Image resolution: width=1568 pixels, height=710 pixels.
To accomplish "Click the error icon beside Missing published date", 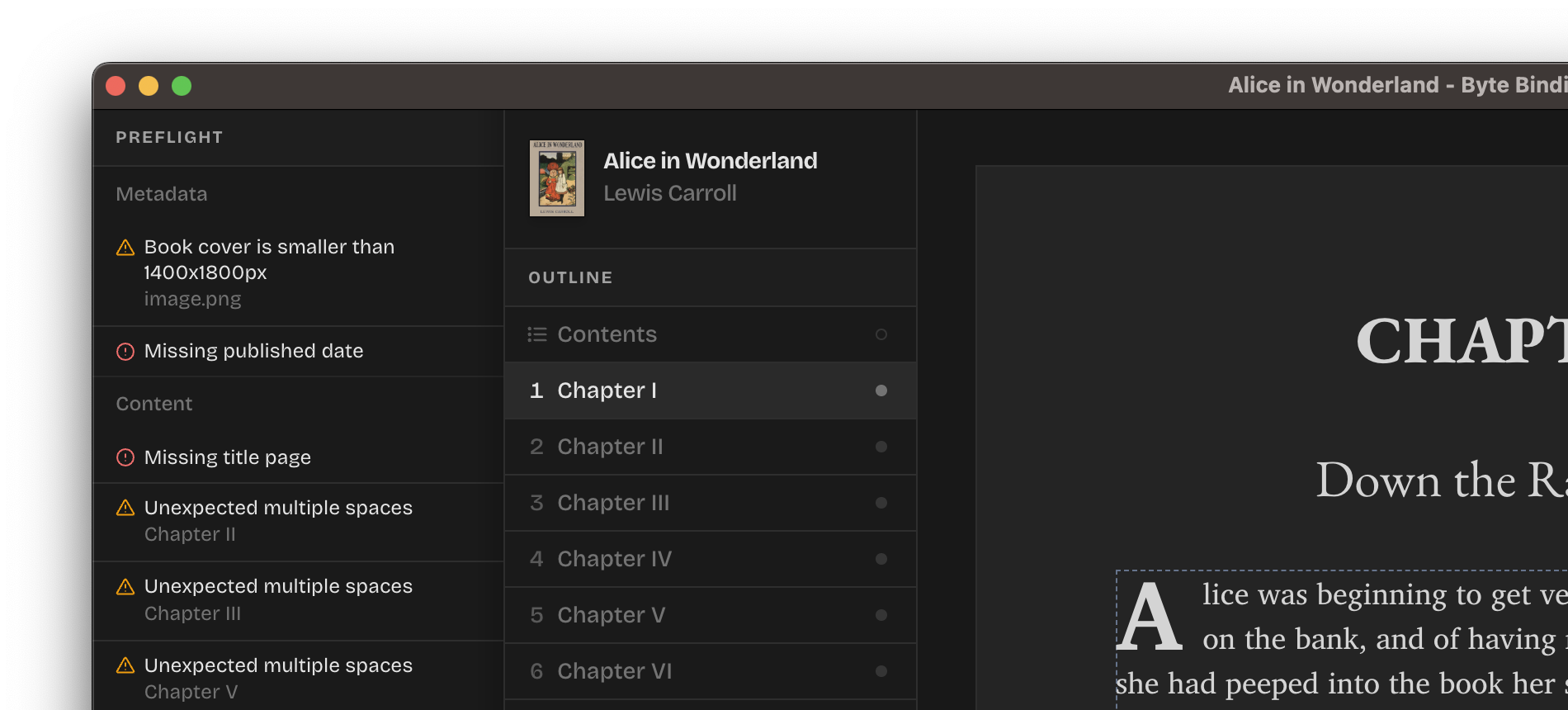I will click(125, 352).
